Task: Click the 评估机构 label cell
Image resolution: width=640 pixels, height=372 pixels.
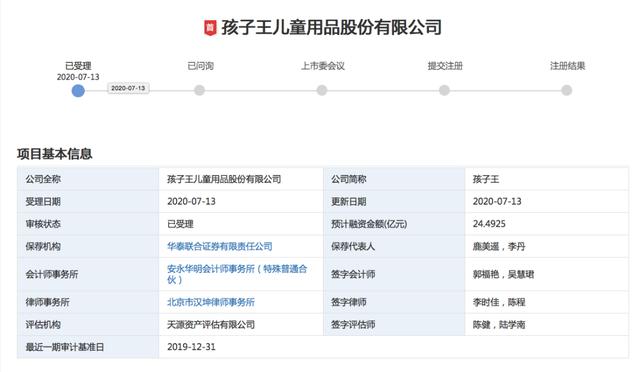Action: click(88, 325)
